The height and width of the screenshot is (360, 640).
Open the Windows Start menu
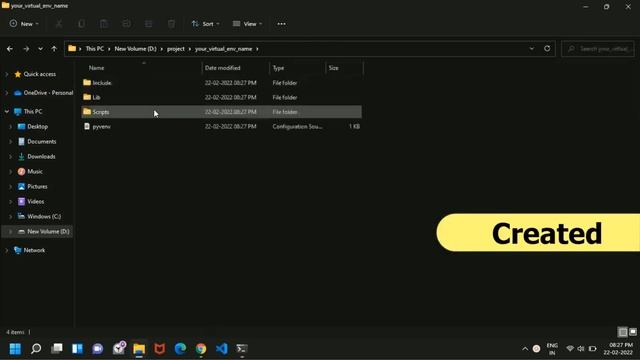coord(15,349)
